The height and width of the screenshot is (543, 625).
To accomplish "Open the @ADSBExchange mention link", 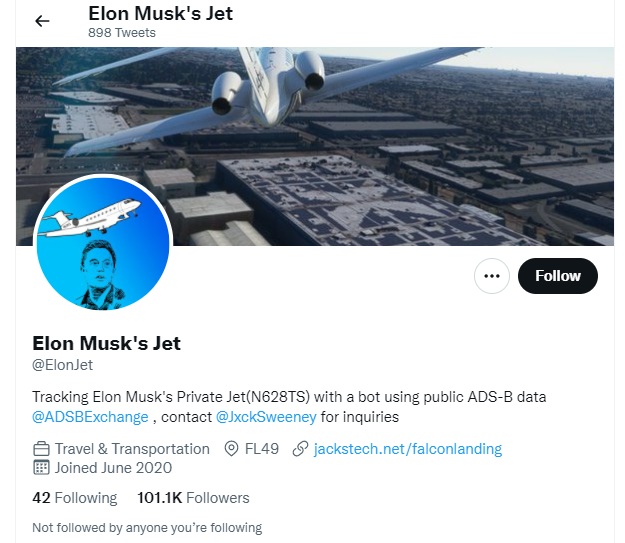I will (90, 417).
